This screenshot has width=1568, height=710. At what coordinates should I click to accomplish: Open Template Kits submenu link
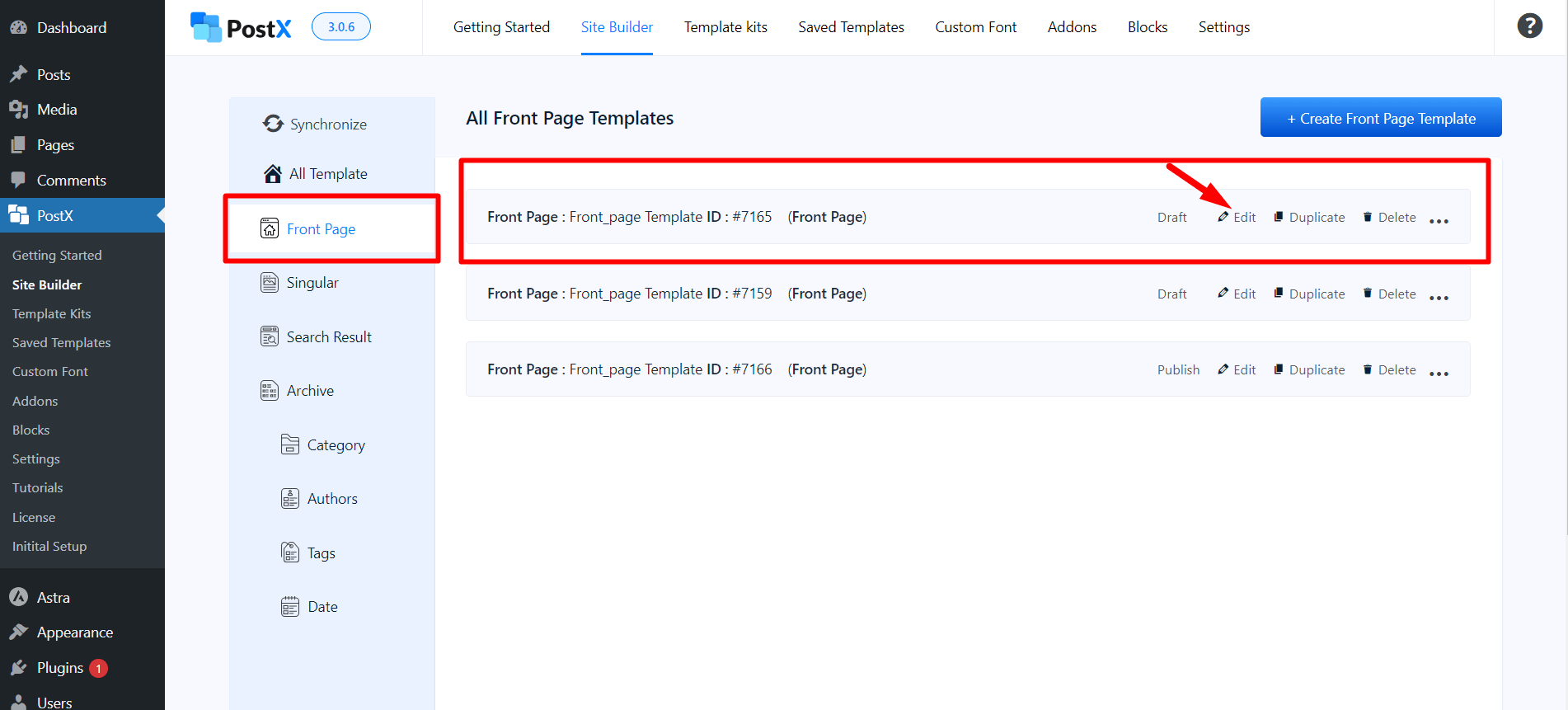[x=51, y=313]
